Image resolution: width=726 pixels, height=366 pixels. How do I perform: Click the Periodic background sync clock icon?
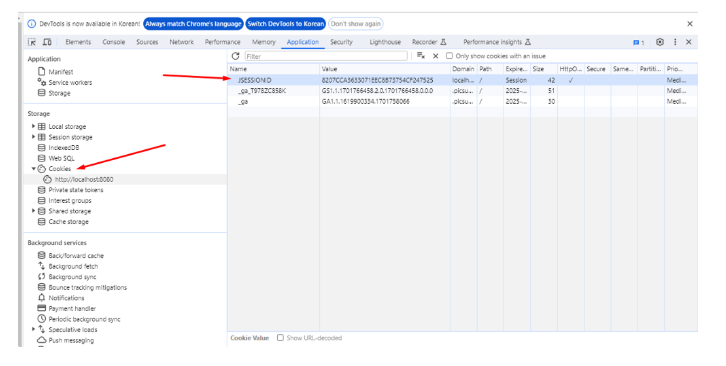(x=42, y=319)
